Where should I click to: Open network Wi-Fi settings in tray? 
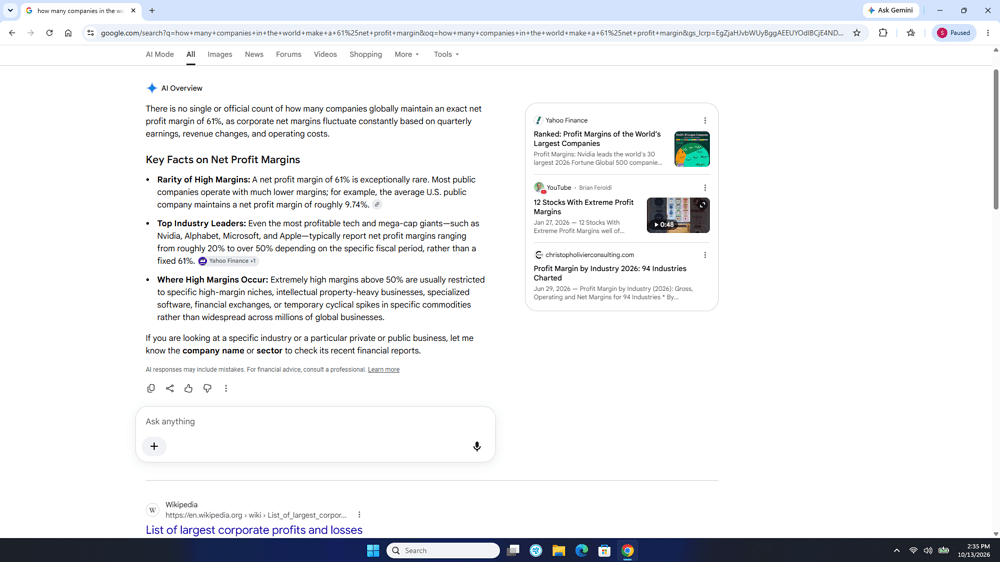[x=913, y=551]
